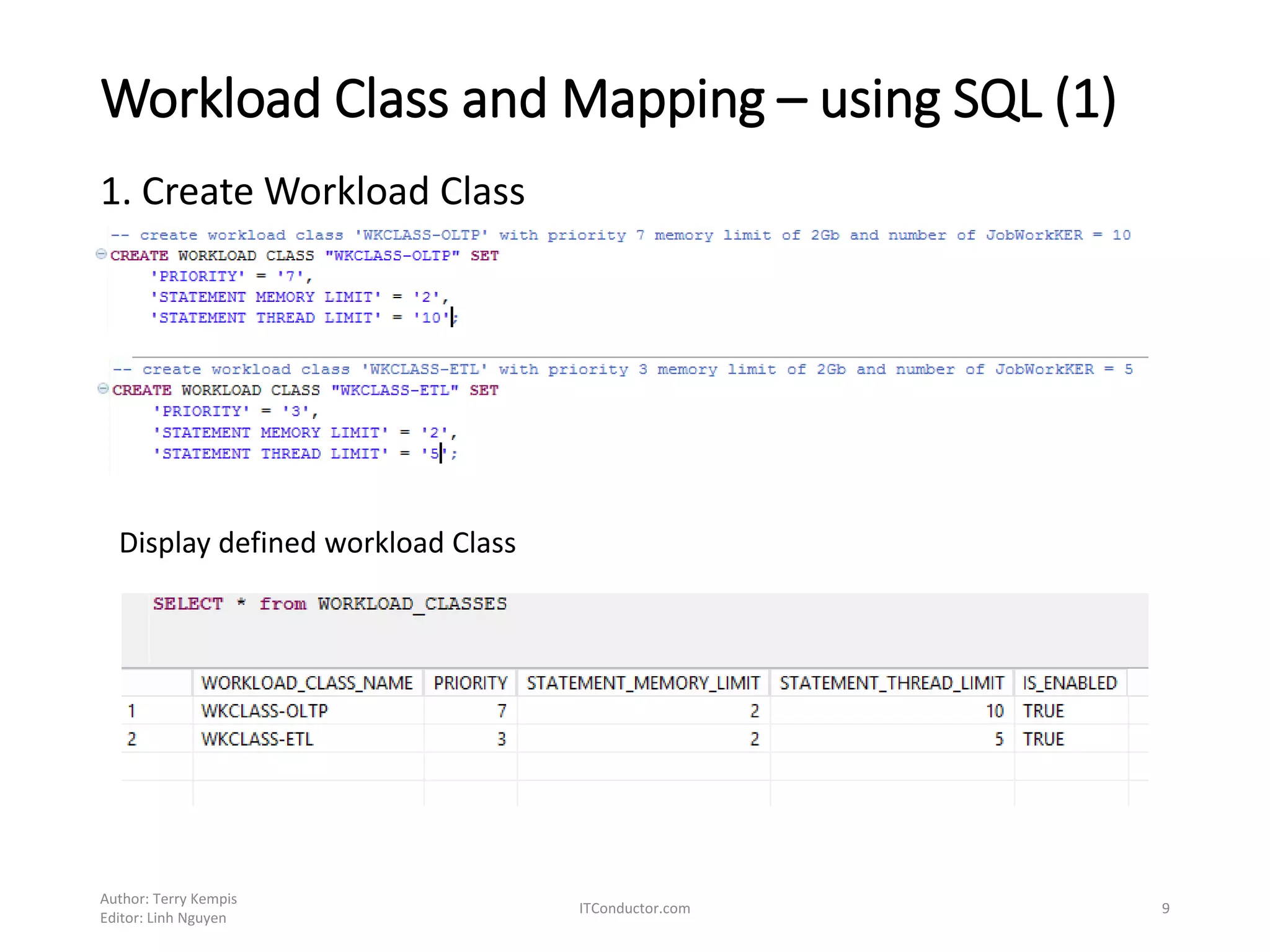Click the slide title "Workload Class and Mapping"
The height and width of the screenshot is (952, 1270).
433,99
